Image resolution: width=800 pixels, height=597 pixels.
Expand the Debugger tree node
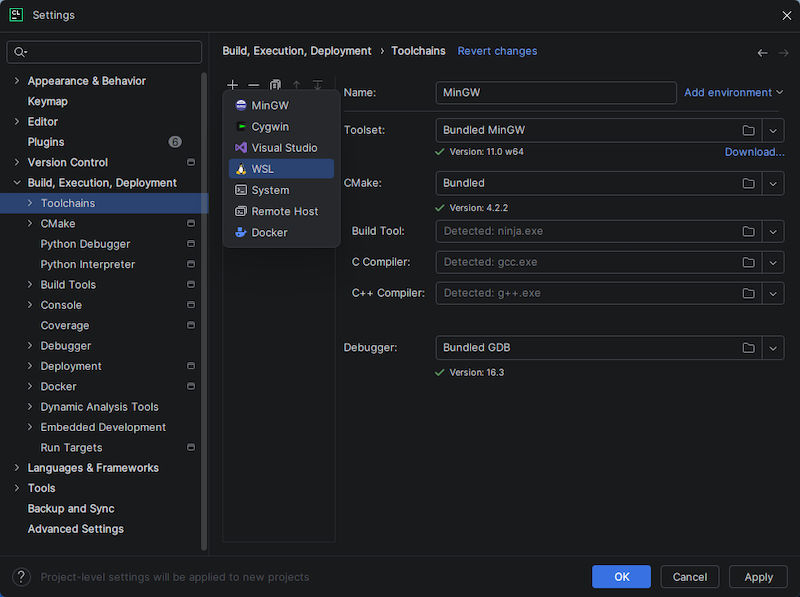tap(30, 345)
